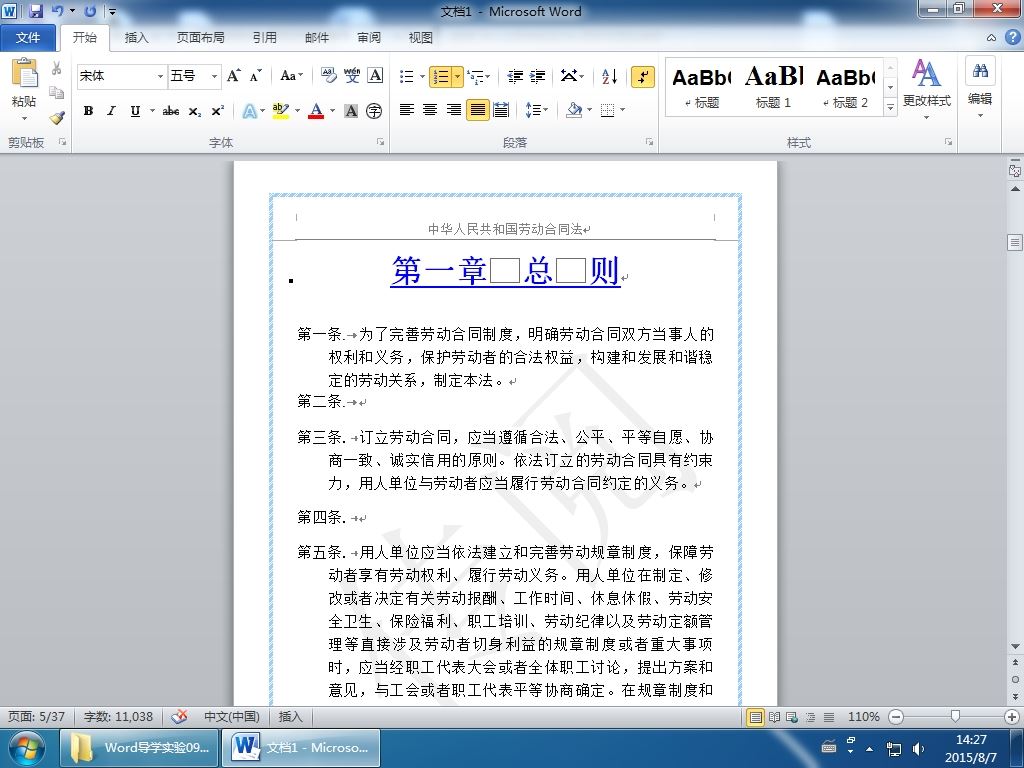Screen dimensions: 1024x768
Task: Open the 文件 (File) tab
Action: [x=27, y=38]
